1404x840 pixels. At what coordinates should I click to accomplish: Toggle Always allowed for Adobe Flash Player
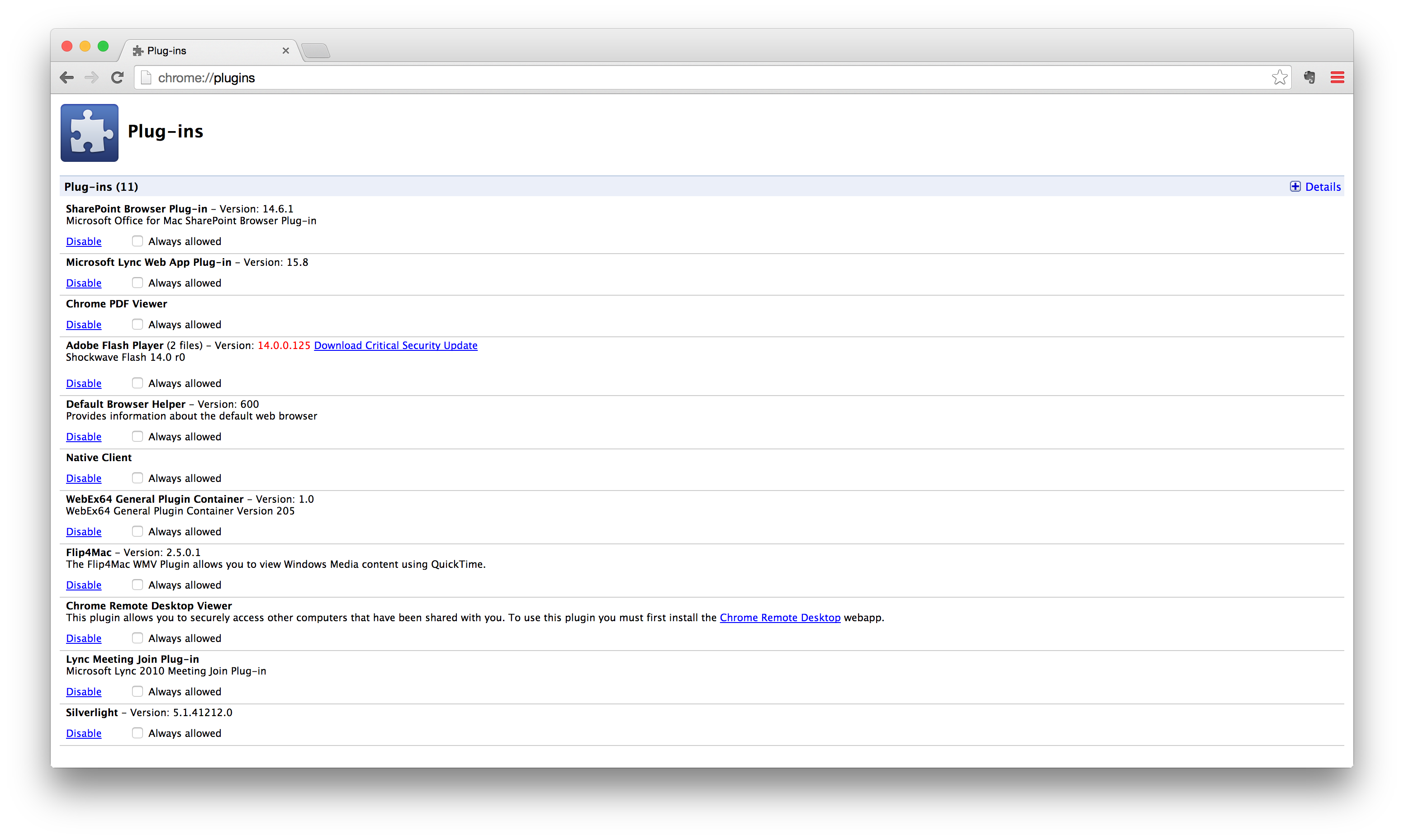point(136,382)
